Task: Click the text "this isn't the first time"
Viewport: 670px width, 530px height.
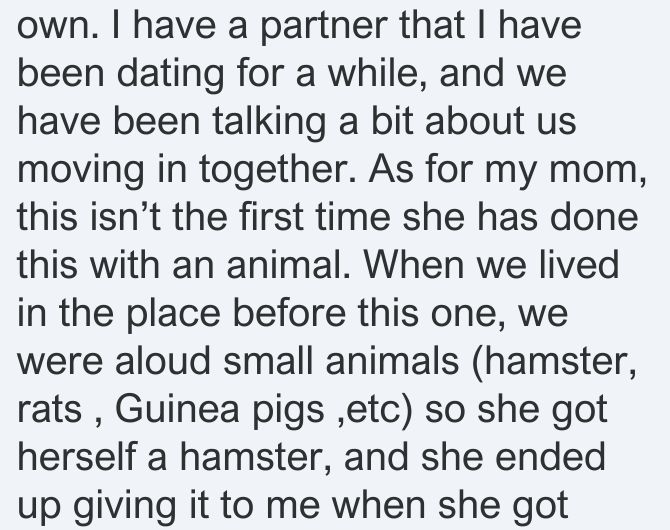Action: coord(204,217)
